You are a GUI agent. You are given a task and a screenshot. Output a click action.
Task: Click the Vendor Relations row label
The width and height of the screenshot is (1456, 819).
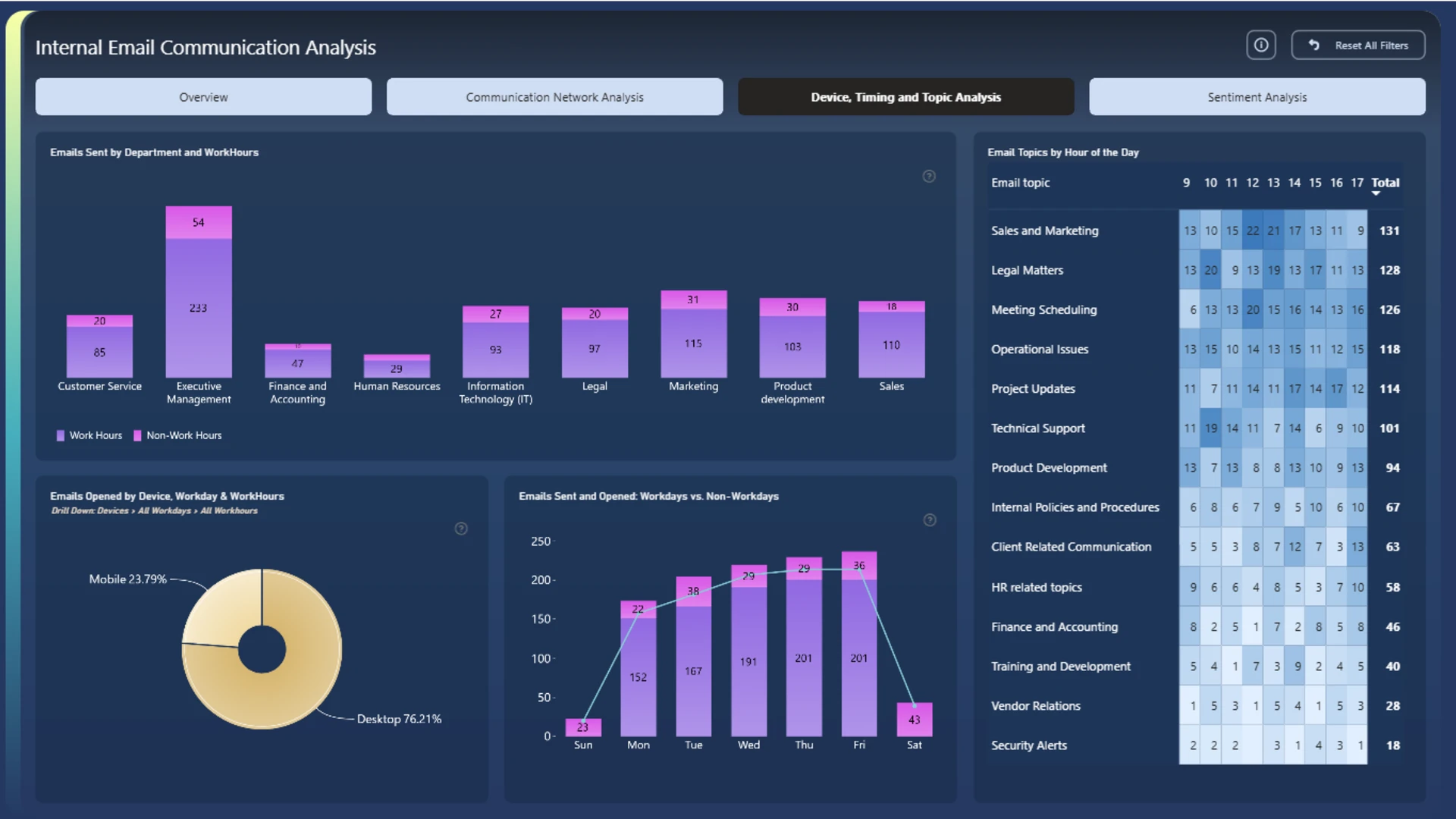(x=1035, y=706)
